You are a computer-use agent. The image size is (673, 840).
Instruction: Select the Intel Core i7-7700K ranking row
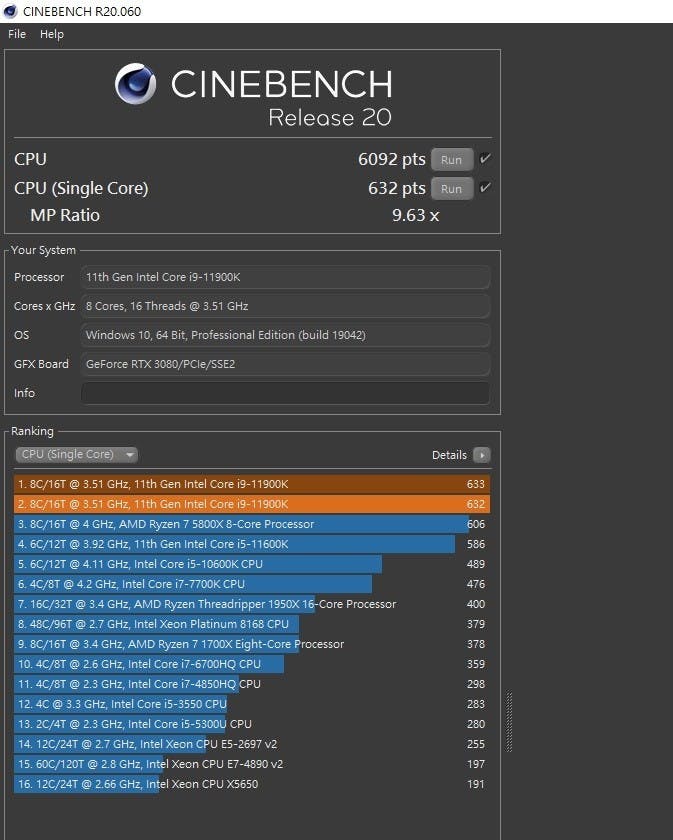click(252, 584)
